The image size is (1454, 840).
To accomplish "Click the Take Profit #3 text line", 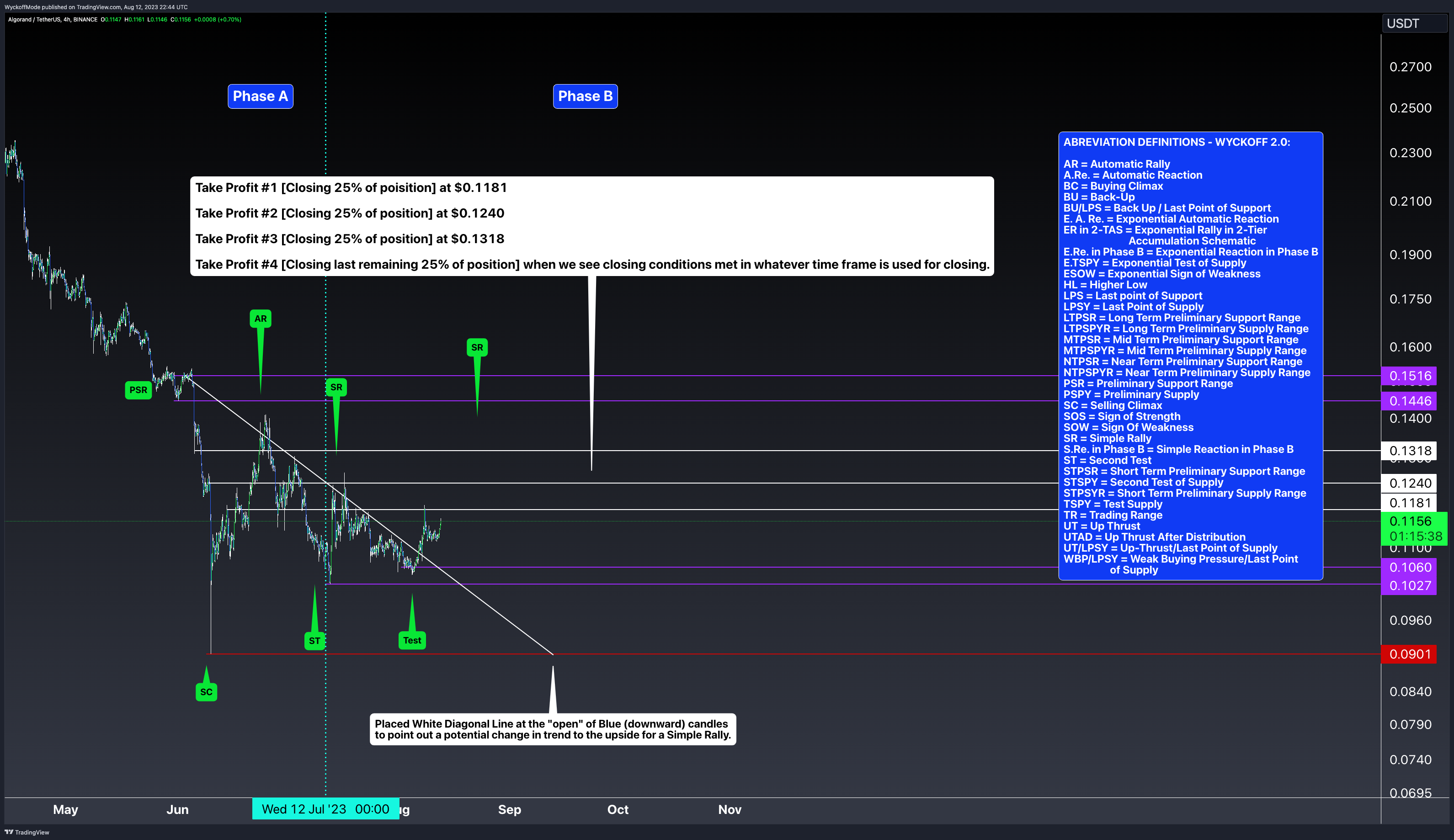I will click(x=350, y=239).
